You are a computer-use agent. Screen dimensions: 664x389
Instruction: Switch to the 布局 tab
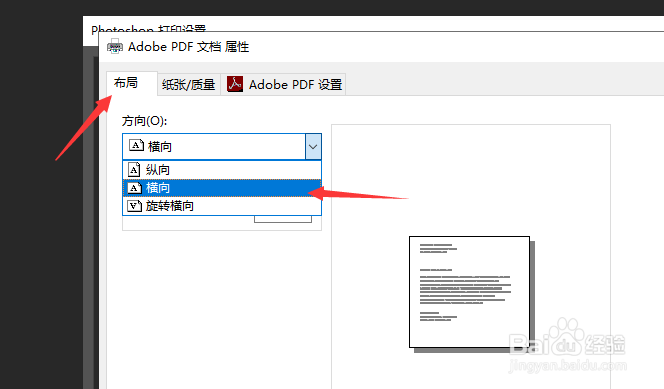131,83
